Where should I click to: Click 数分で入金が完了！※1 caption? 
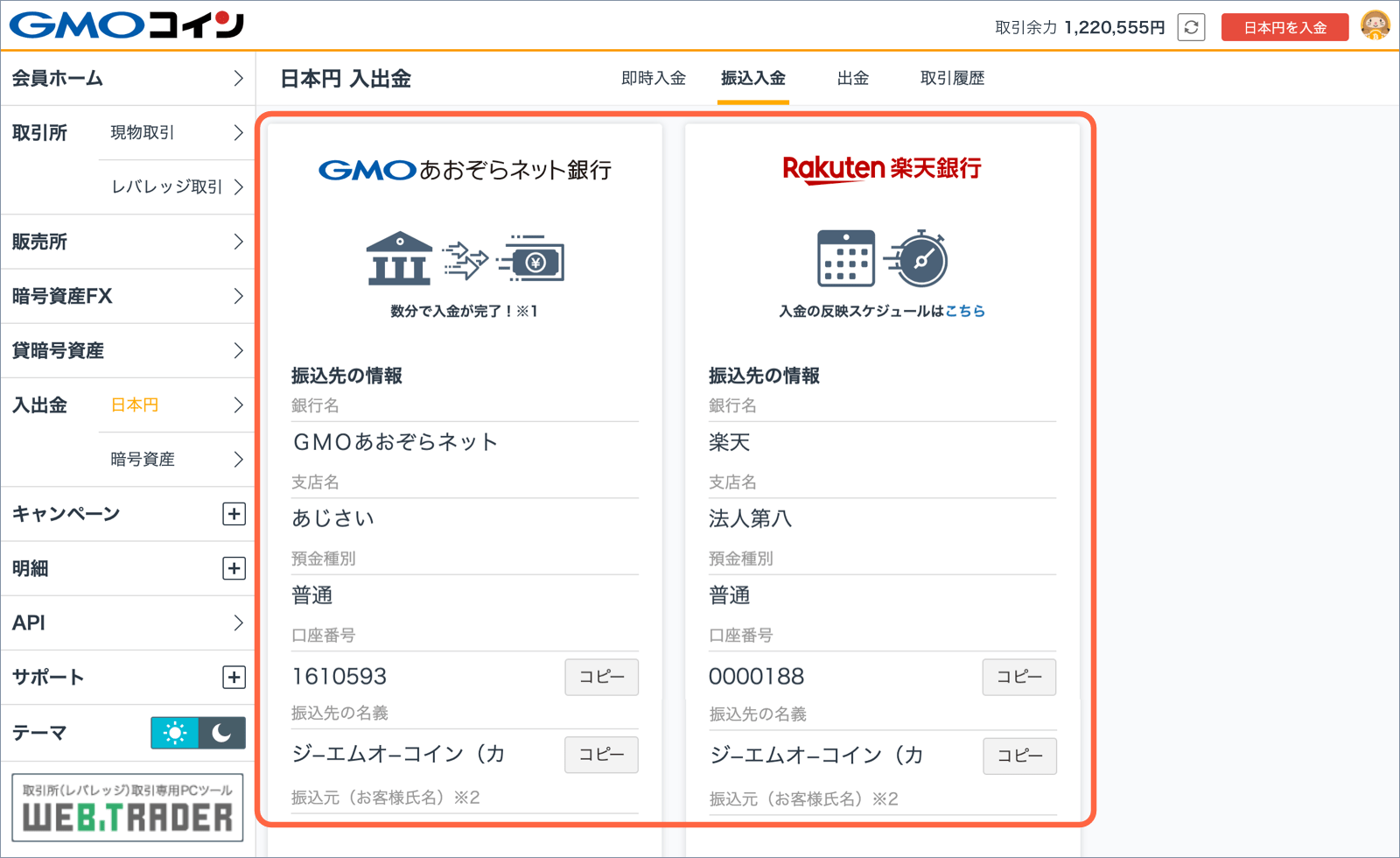click(x=464, y=311)
